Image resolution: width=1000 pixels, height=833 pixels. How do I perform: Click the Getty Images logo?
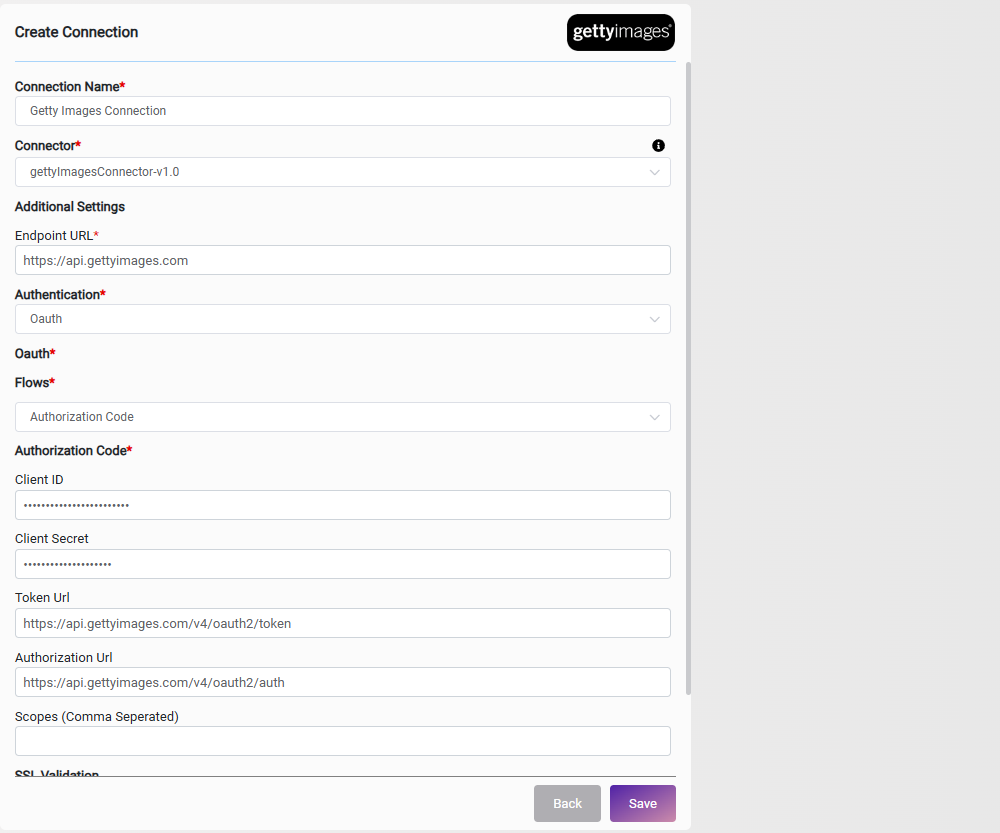(621, 33)
